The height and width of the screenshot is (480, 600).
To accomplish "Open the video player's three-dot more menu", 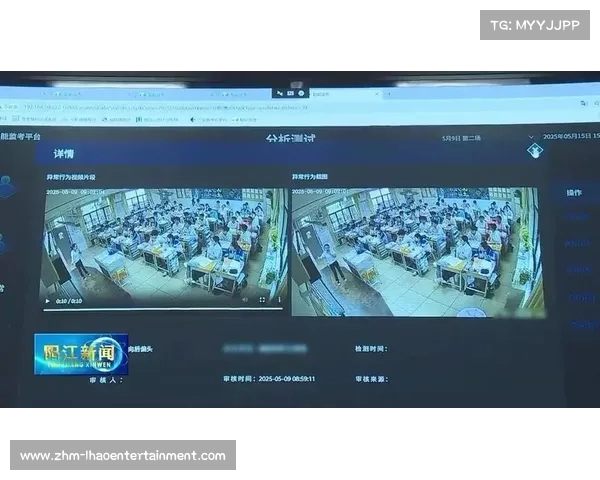I will [279, 299].
